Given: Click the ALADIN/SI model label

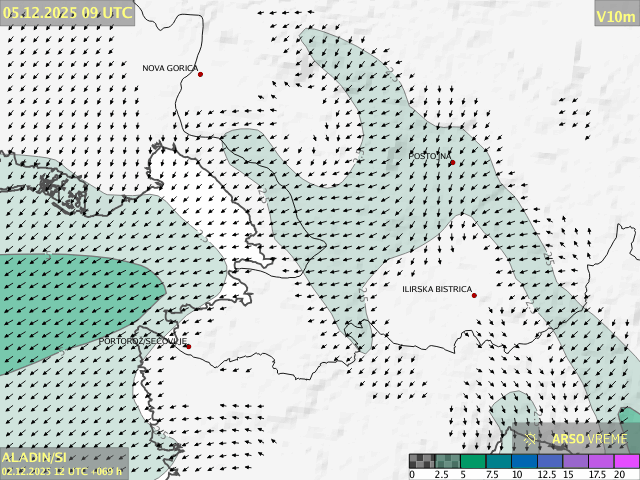Looking at the screenshot, I should pos(35,457).
